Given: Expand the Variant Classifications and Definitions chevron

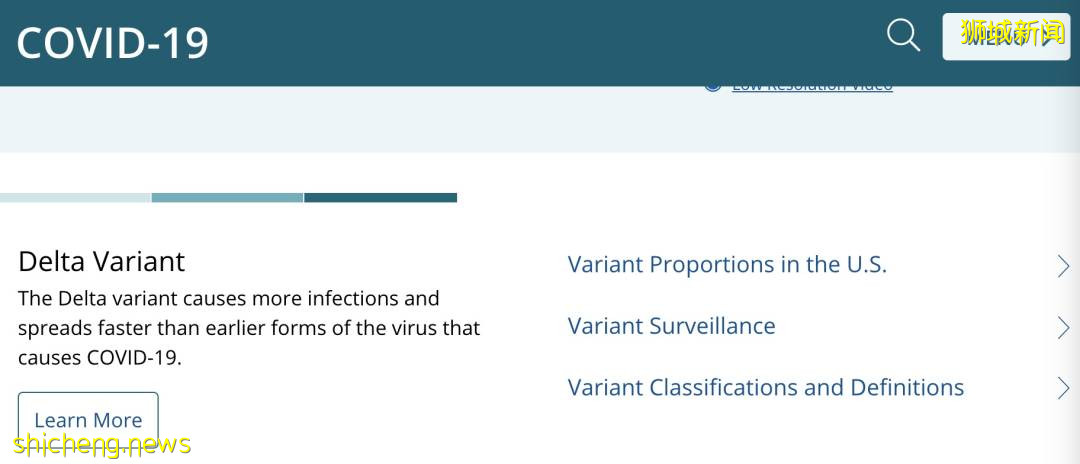Looking at the screenshot, I should [1063, 388].
